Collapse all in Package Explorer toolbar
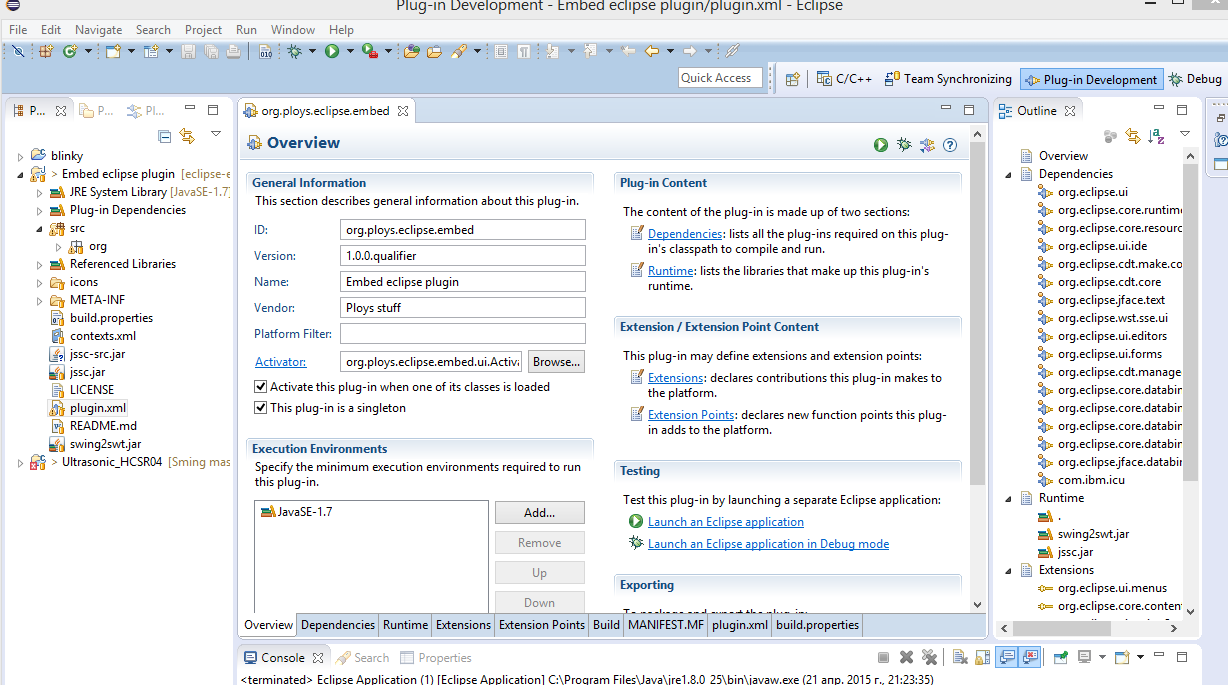Image resolution: width=1228 pixels, height=685 pixels. pyautogui.click(x=165, y=135)
